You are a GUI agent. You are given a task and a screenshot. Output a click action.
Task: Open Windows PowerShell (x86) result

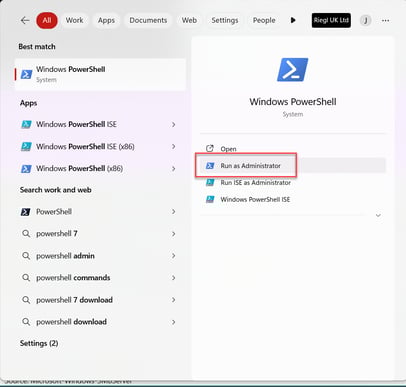click(100, 168)
